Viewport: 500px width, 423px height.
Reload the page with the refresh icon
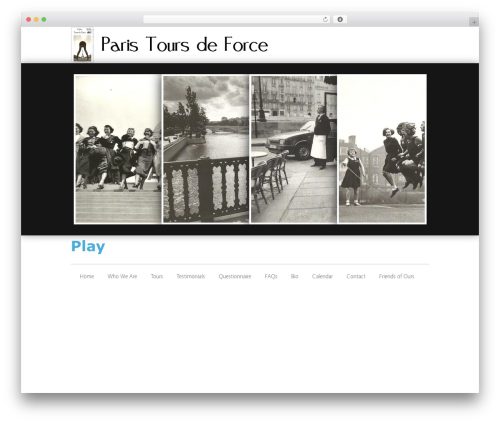pyautogui.click(x=325, y=20)
